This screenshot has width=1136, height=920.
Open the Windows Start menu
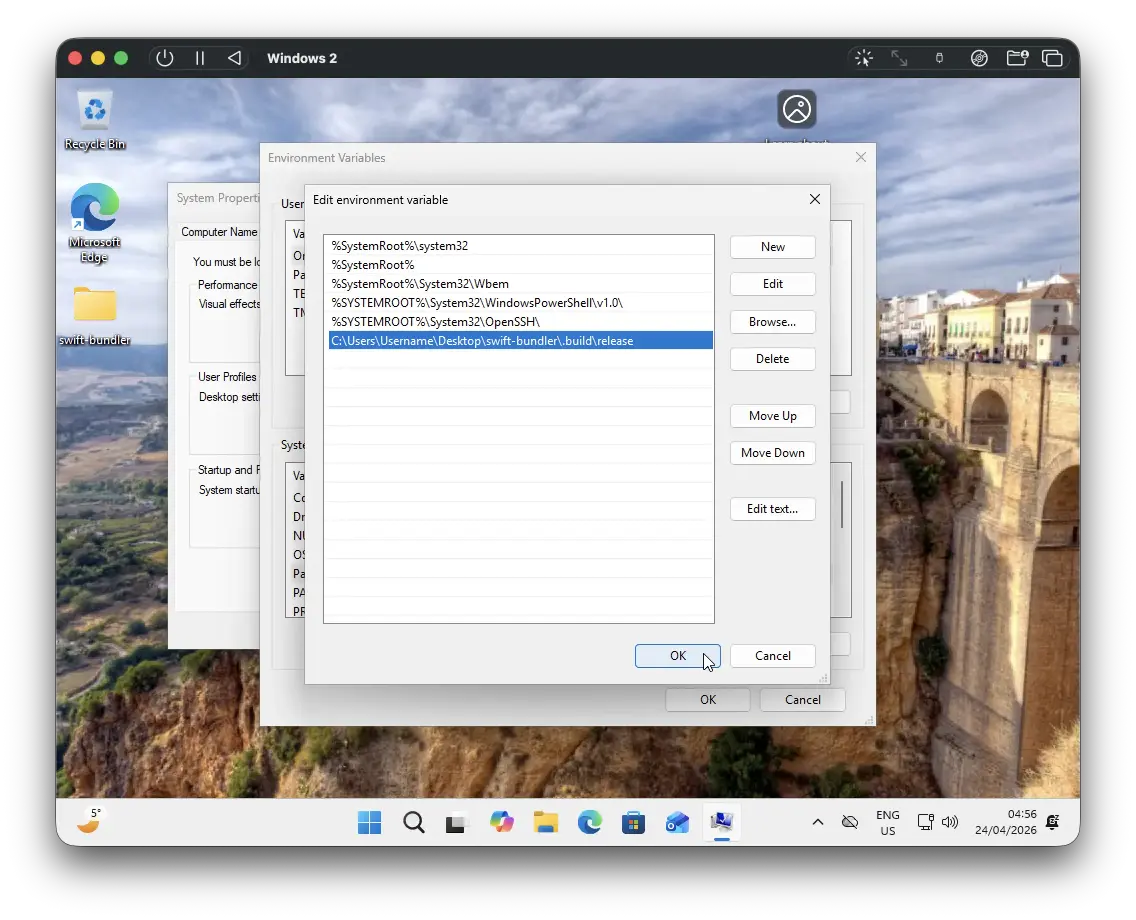click(369, 822)
